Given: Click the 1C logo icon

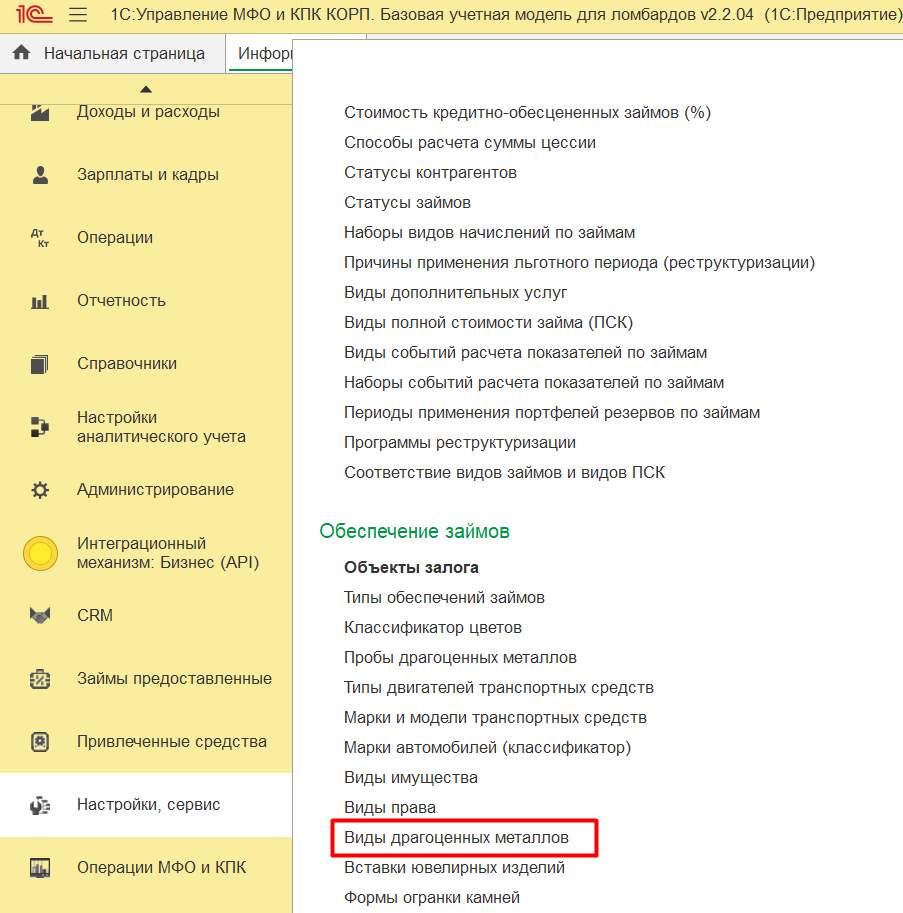Looking at the screenshot, I should pos(34,14).
